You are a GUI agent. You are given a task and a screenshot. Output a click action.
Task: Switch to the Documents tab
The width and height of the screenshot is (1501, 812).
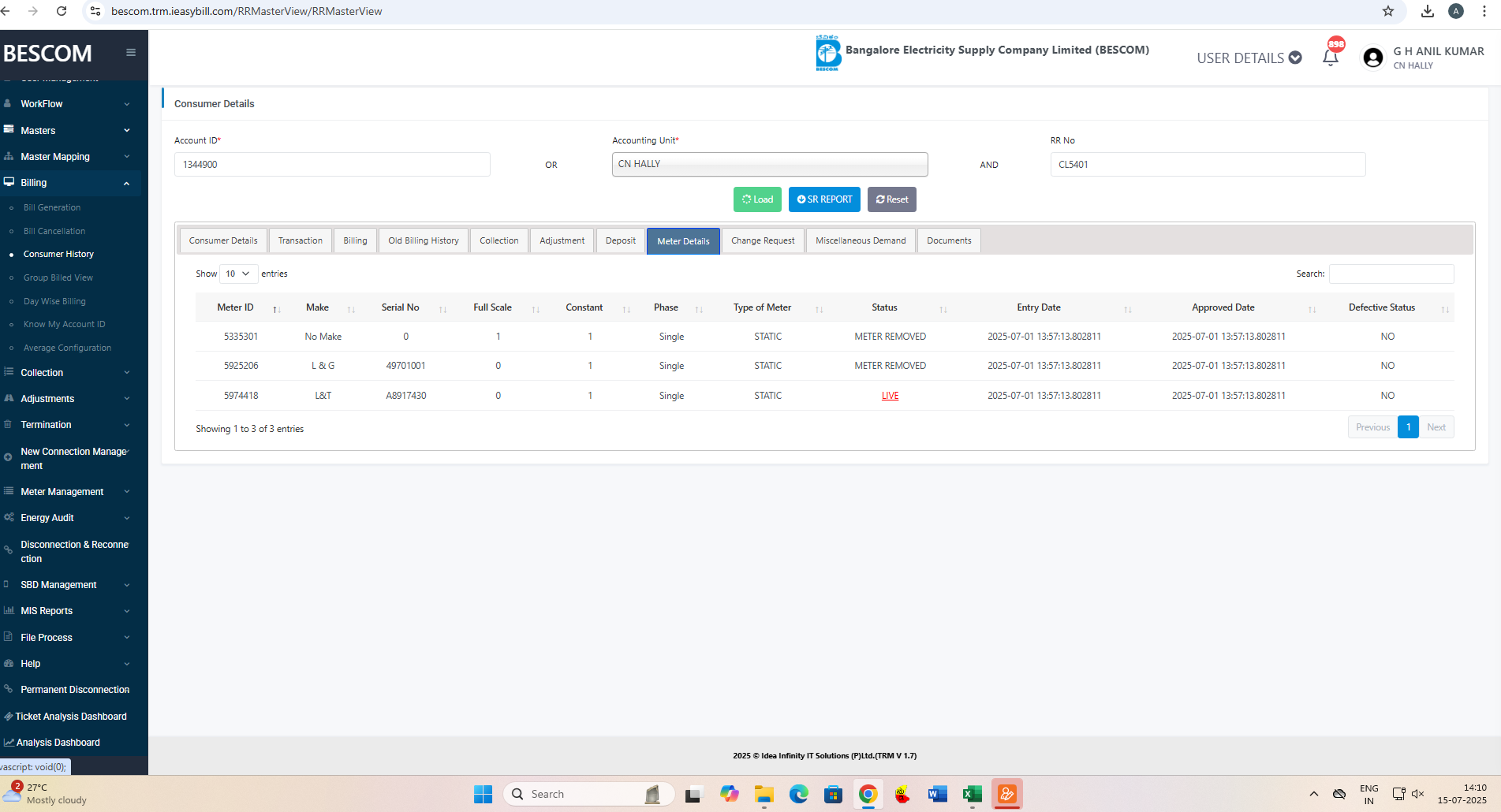[949, 240]
